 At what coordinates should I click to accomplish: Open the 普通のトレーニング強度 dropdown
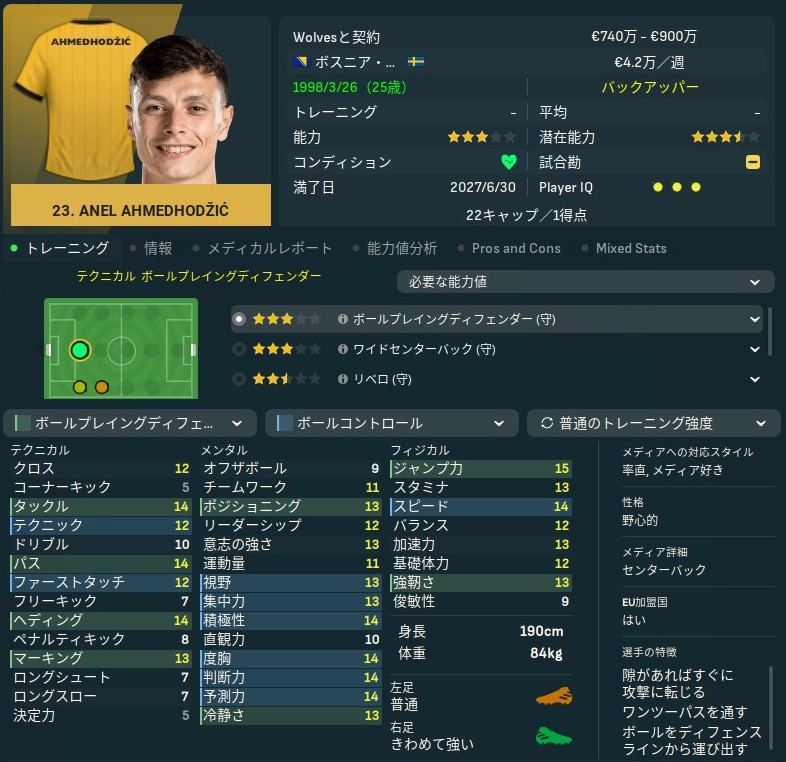[654, 423]
